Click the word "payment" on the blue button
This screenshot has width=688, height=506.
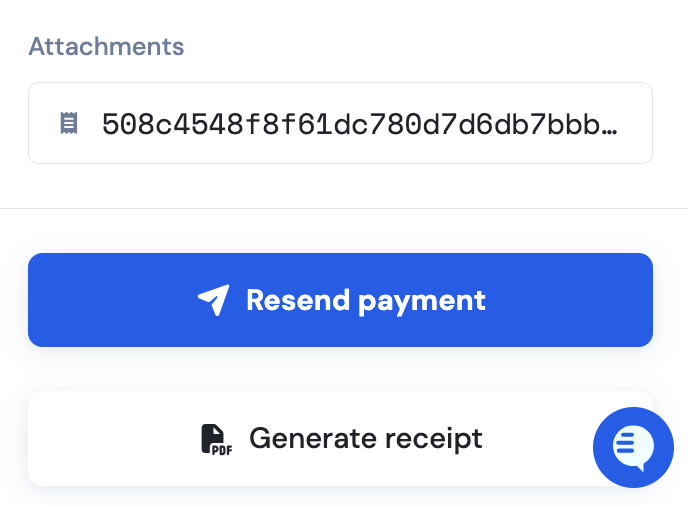click(422, 302)
